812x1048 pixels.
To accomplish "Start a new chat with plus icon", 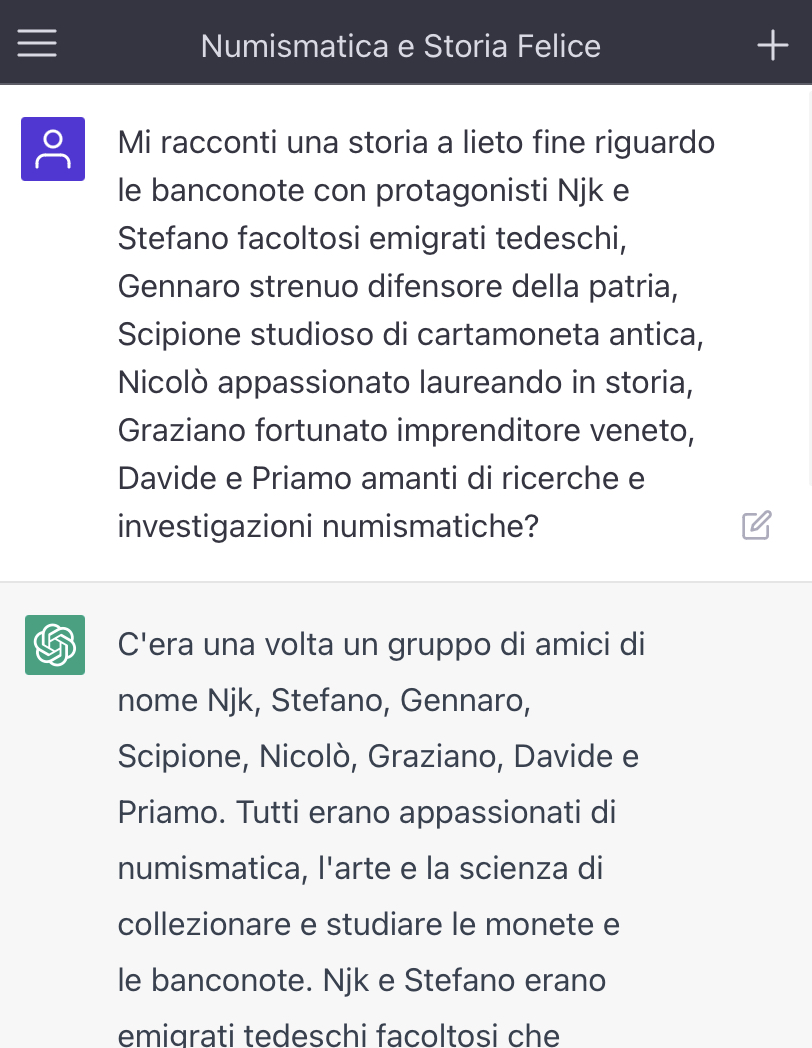I will [x=773, y=45].
